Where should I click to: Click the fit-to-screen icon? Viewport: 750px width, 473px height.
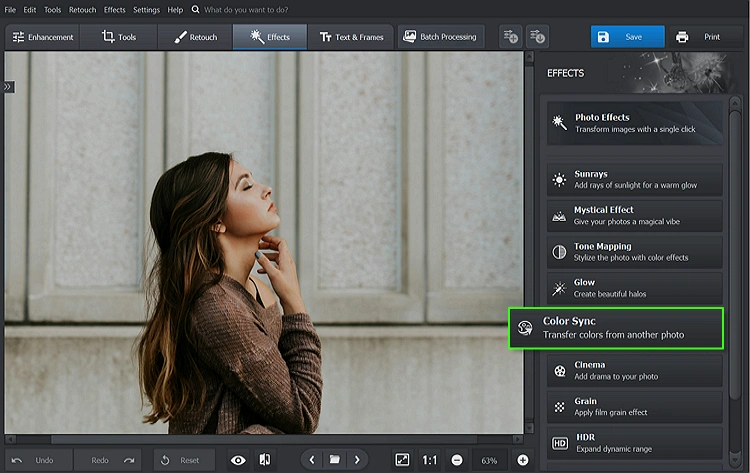coord(402,460)
